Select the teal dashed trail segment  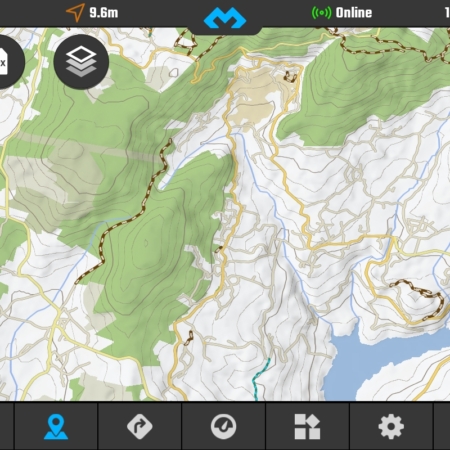tap(261, 379)
